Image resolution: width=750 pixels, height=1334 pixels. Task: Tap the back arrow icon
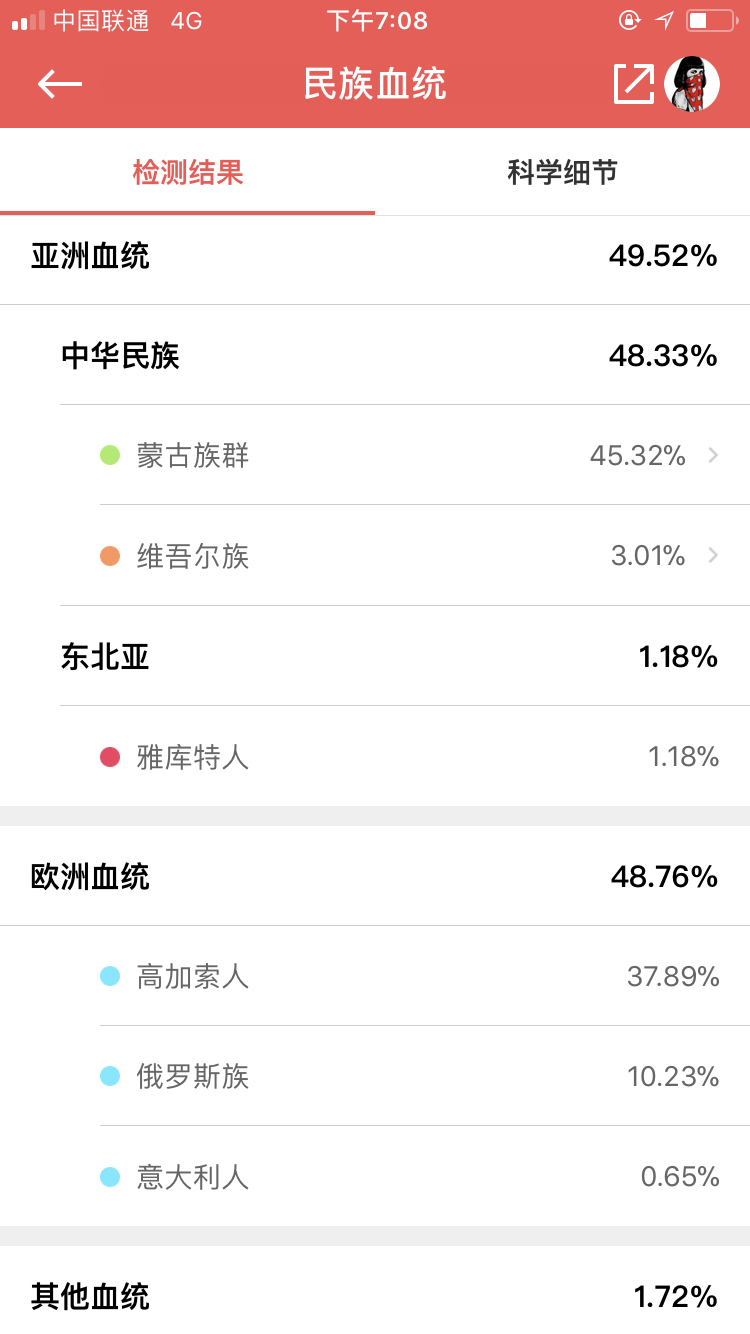[x=59, y=84]
